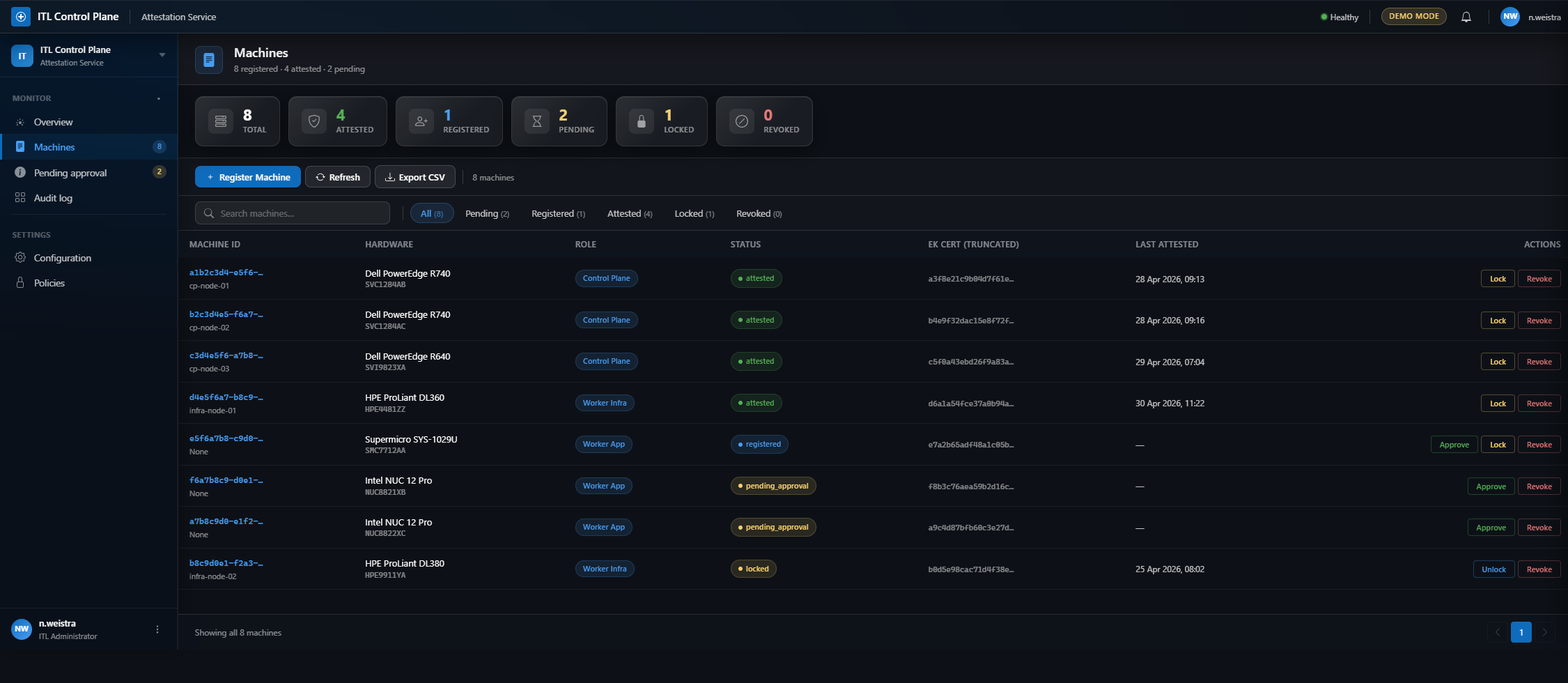Click the search magnifier icon

coord(209,213)
